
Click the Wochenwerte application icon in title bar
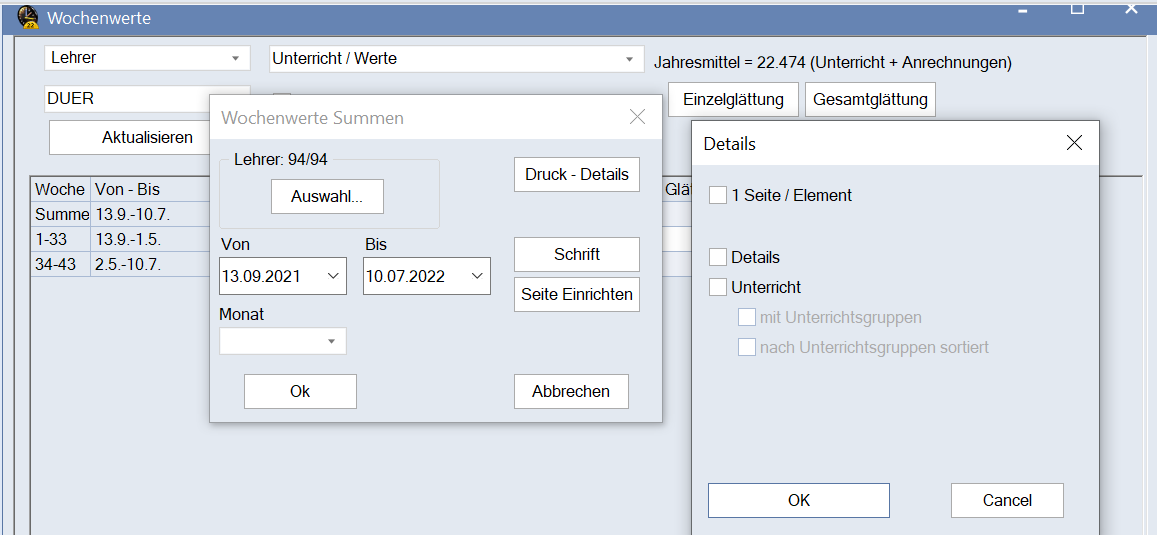tap(29, 18)
